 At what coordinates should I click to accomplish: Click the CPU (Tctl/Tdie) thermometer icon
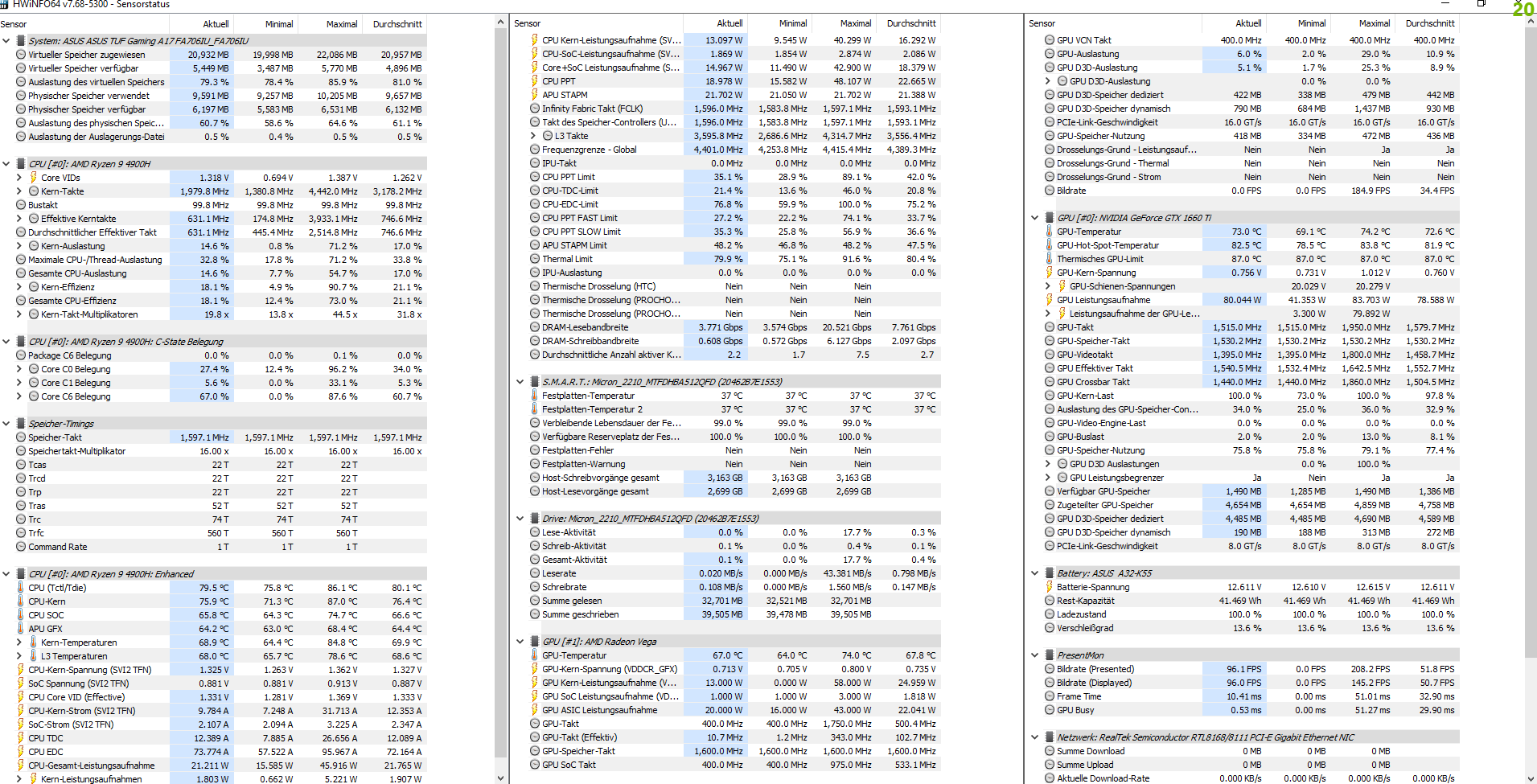[x=21, y=588]
